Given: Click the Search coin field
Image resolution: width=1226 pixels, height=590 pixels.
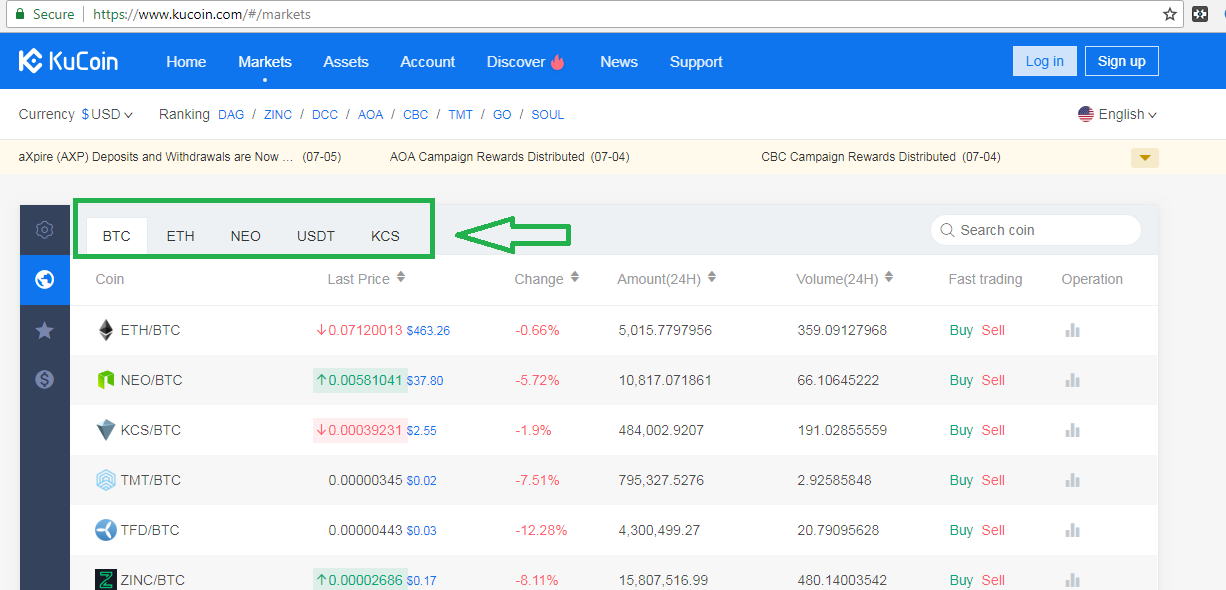Looking at the screenshot, I should pyautogui.click(x=1036, y=230).
